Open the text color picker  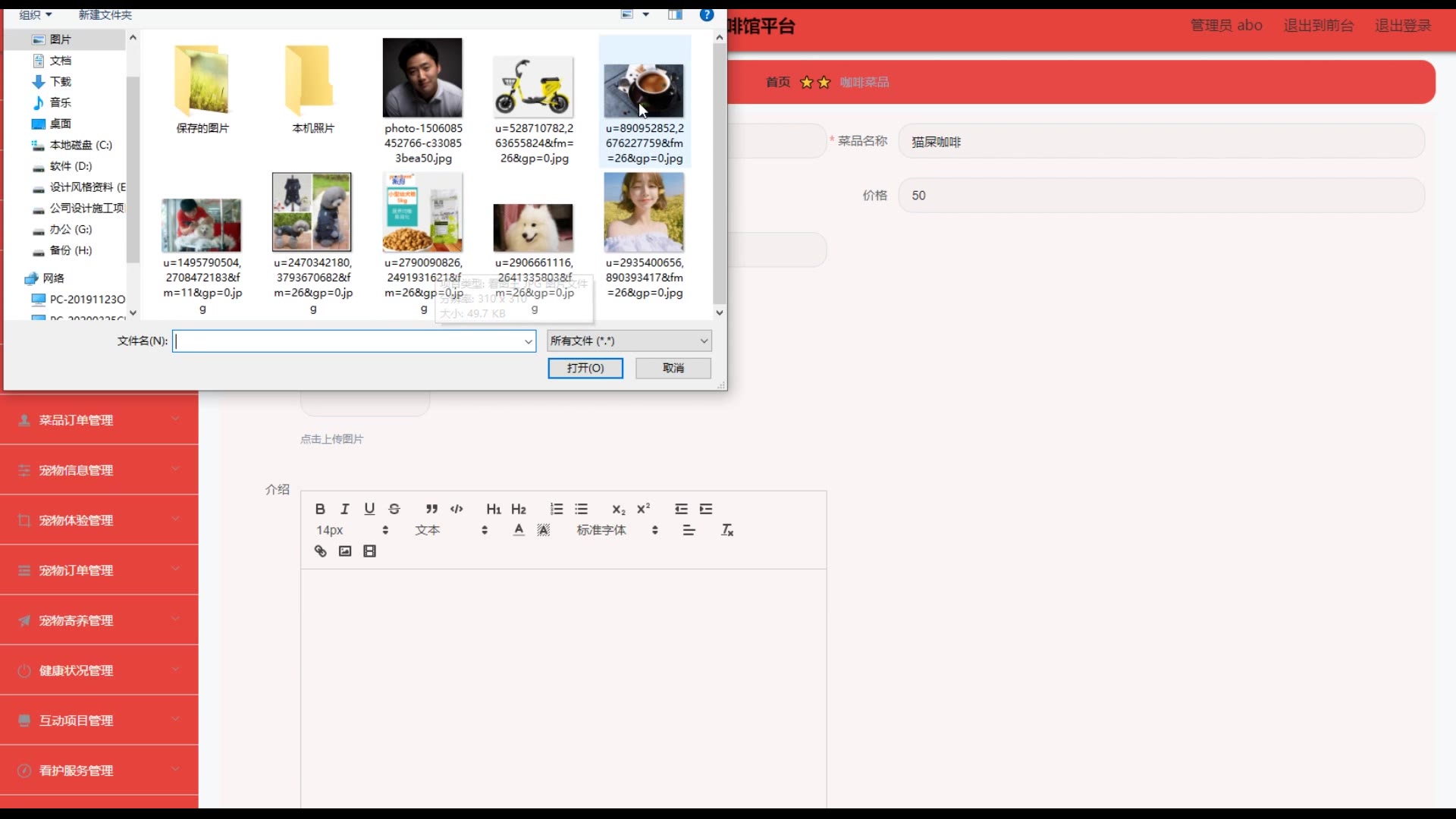[519, 530]
